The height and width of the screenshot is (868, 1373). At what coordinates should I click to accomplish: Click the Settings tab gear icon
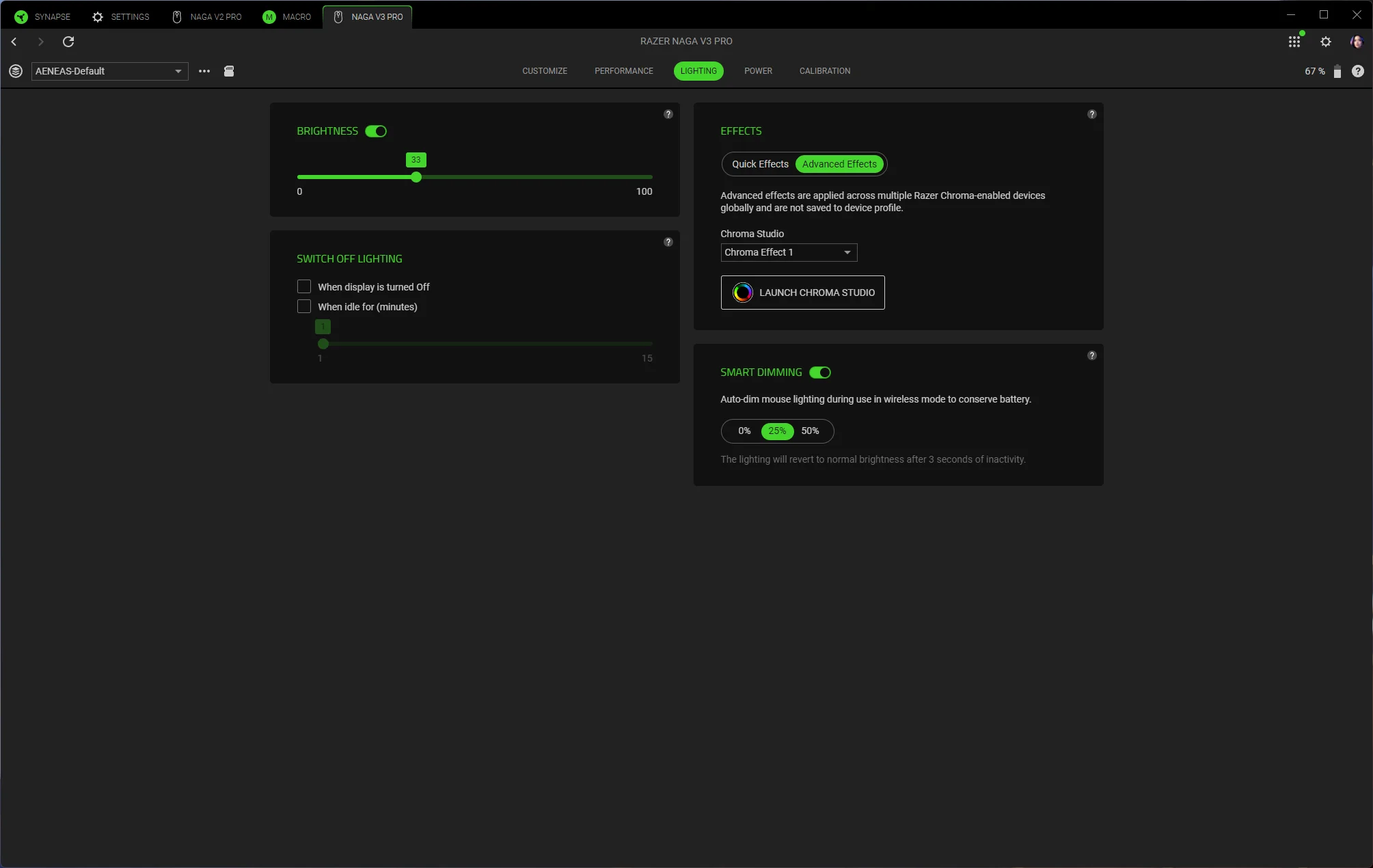[98, 16]
